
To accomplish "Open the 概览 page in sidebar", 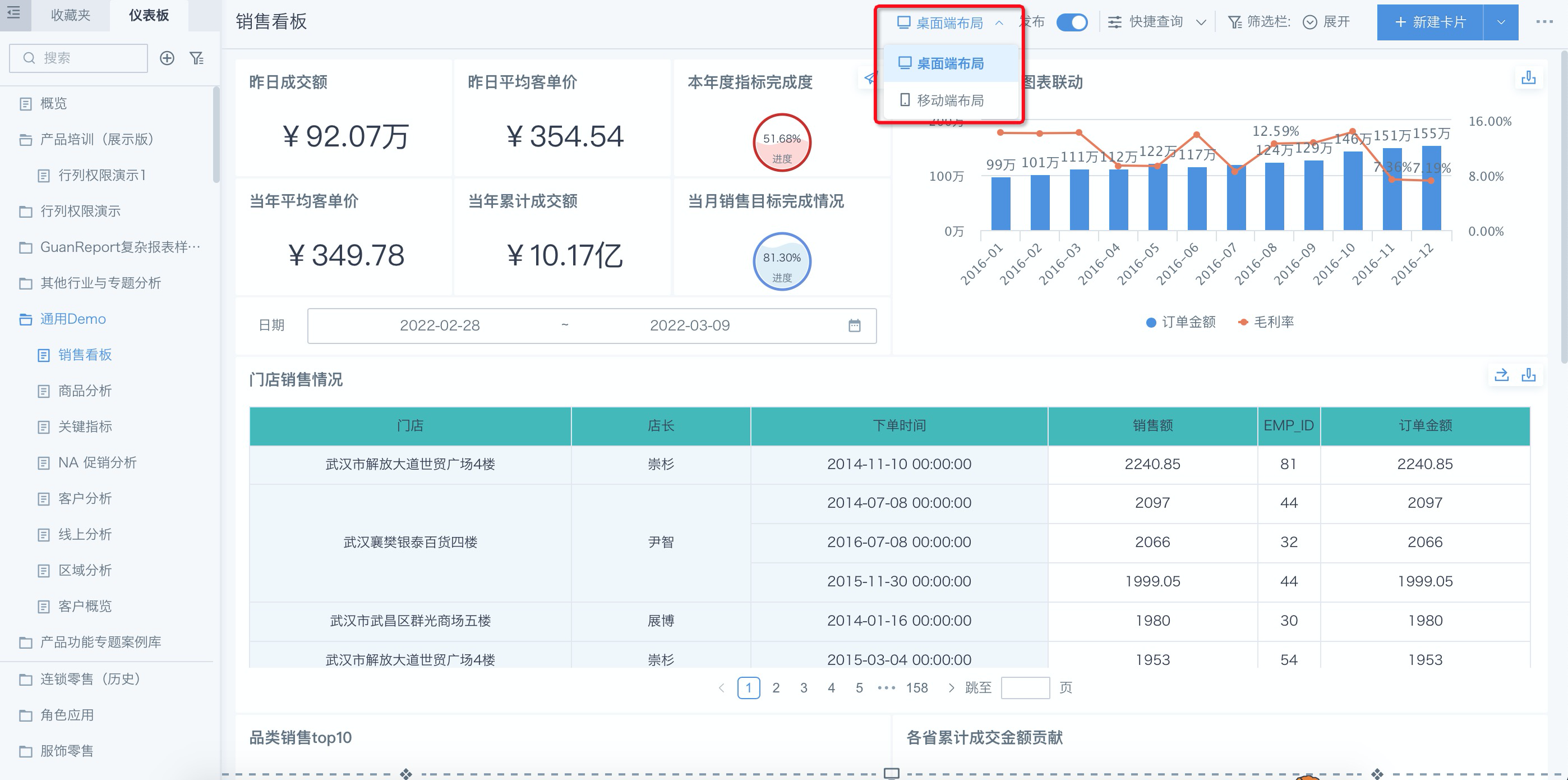I will coord(54,103).
